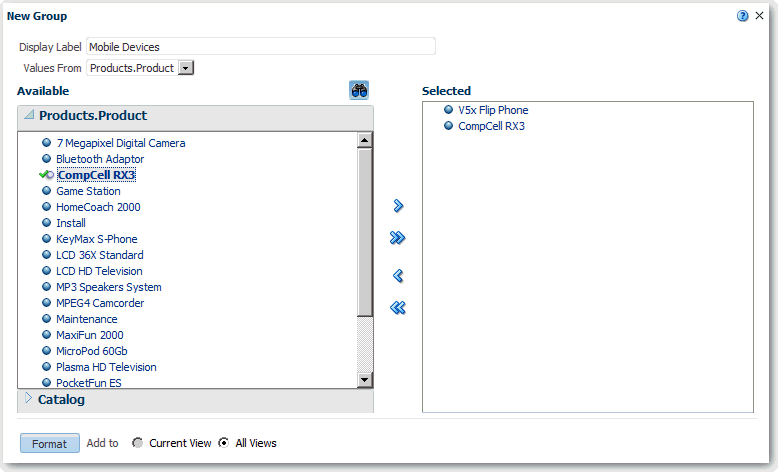Select Bluetooth Adaptor in Available list
This screenshot has height=472, width=778.
point(100,159)
